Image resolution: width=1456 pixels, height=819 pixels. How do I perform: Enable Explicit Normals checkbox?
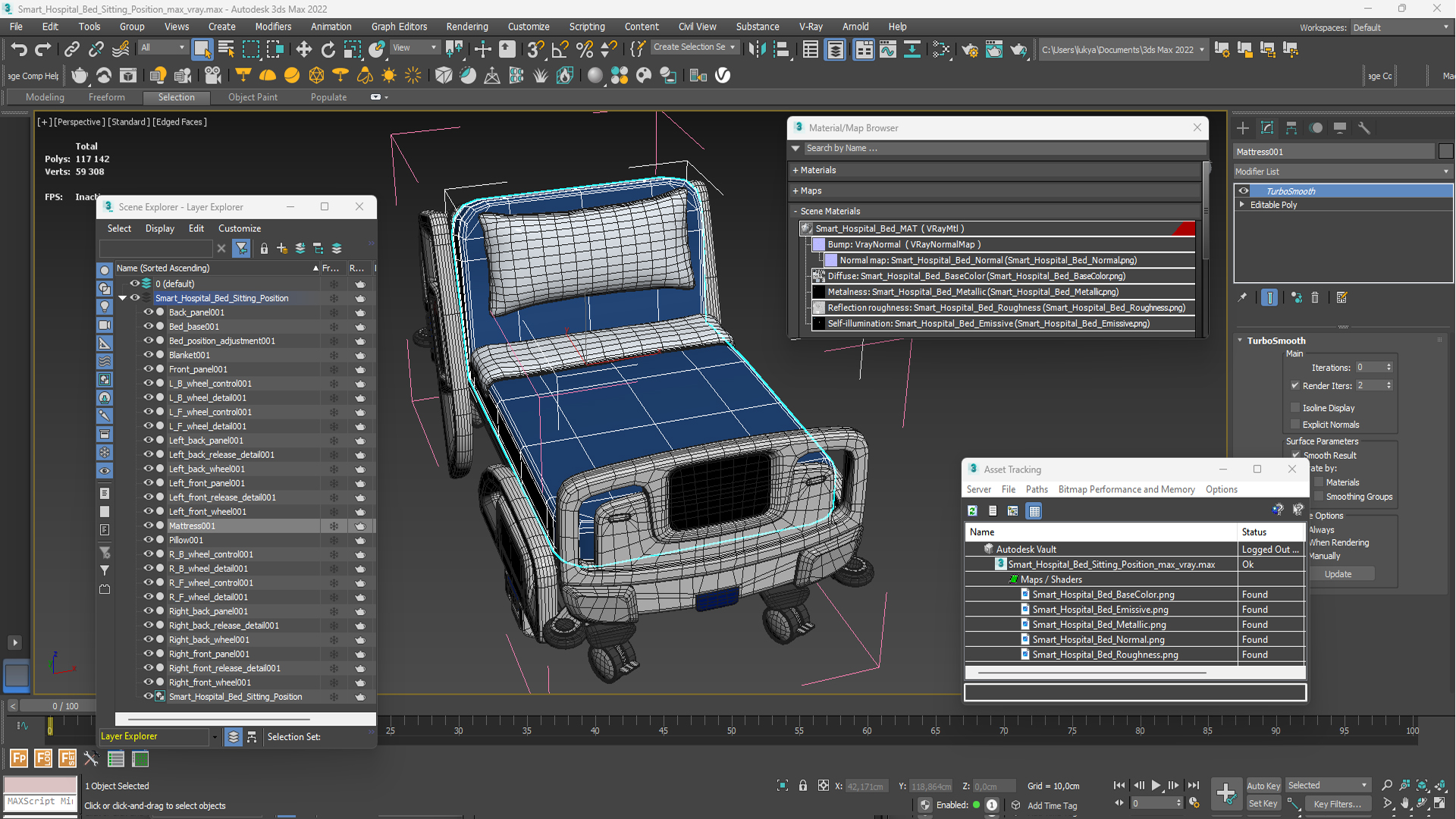[x=1295, y=424]
